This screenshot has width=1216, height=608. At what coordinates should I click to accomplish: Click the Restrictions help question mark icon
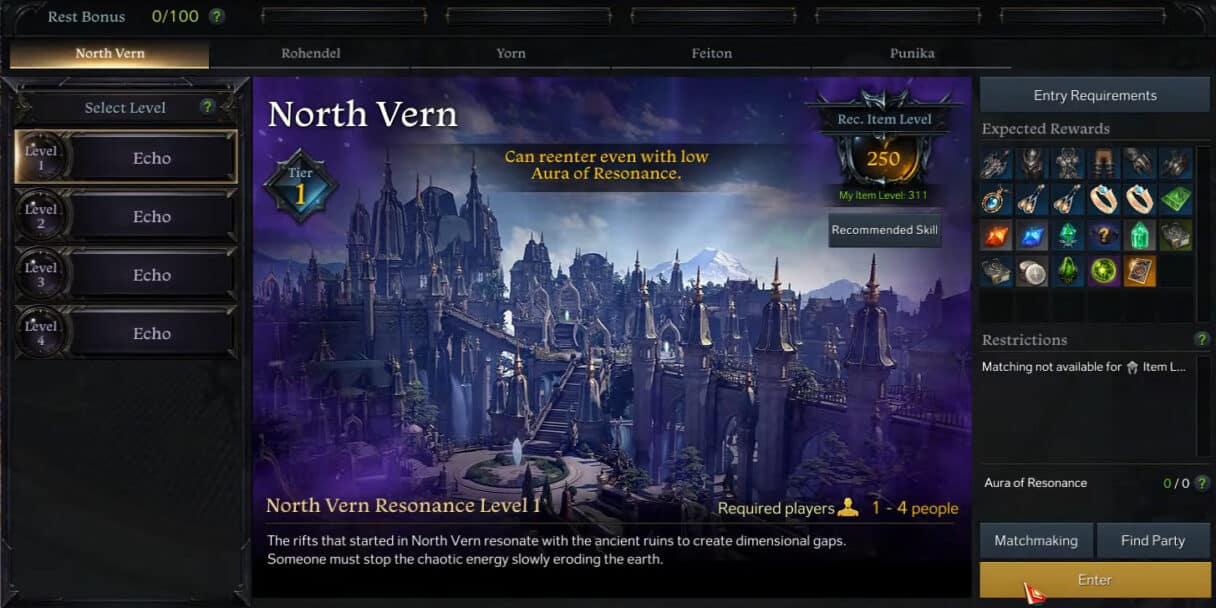pos(1202,340)
